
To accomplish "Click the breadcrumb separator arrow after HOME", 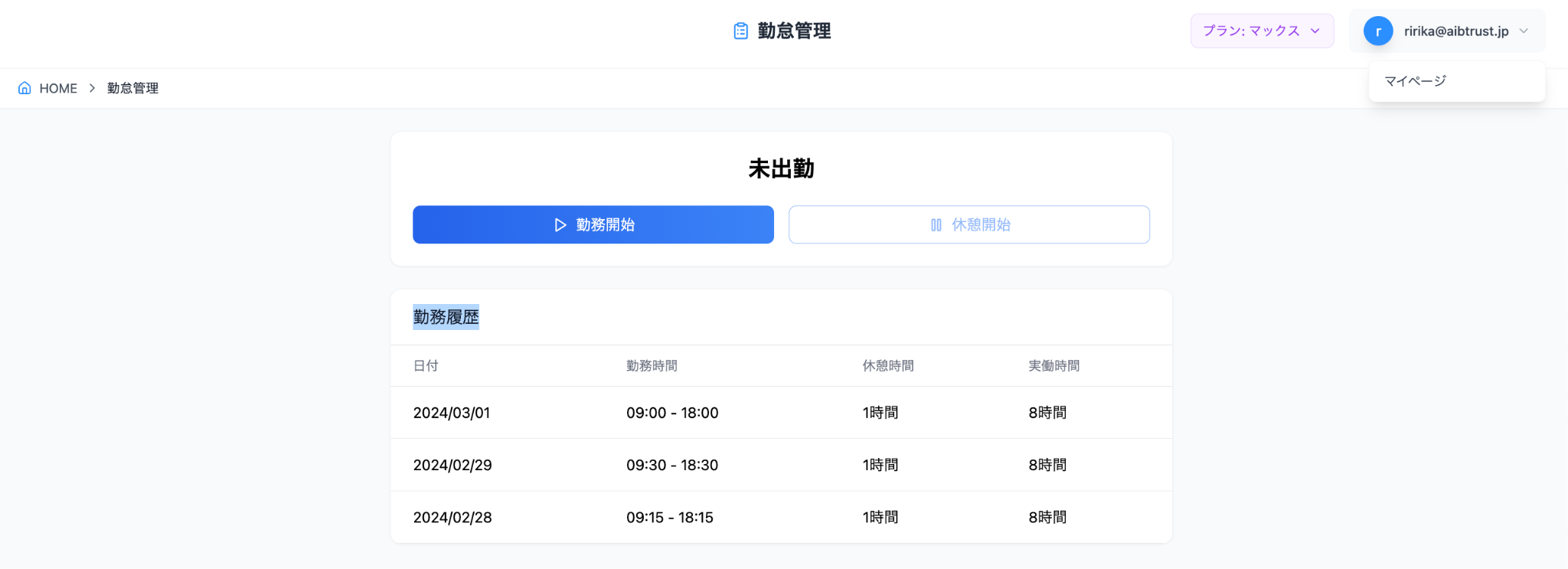I will point(92,88).
